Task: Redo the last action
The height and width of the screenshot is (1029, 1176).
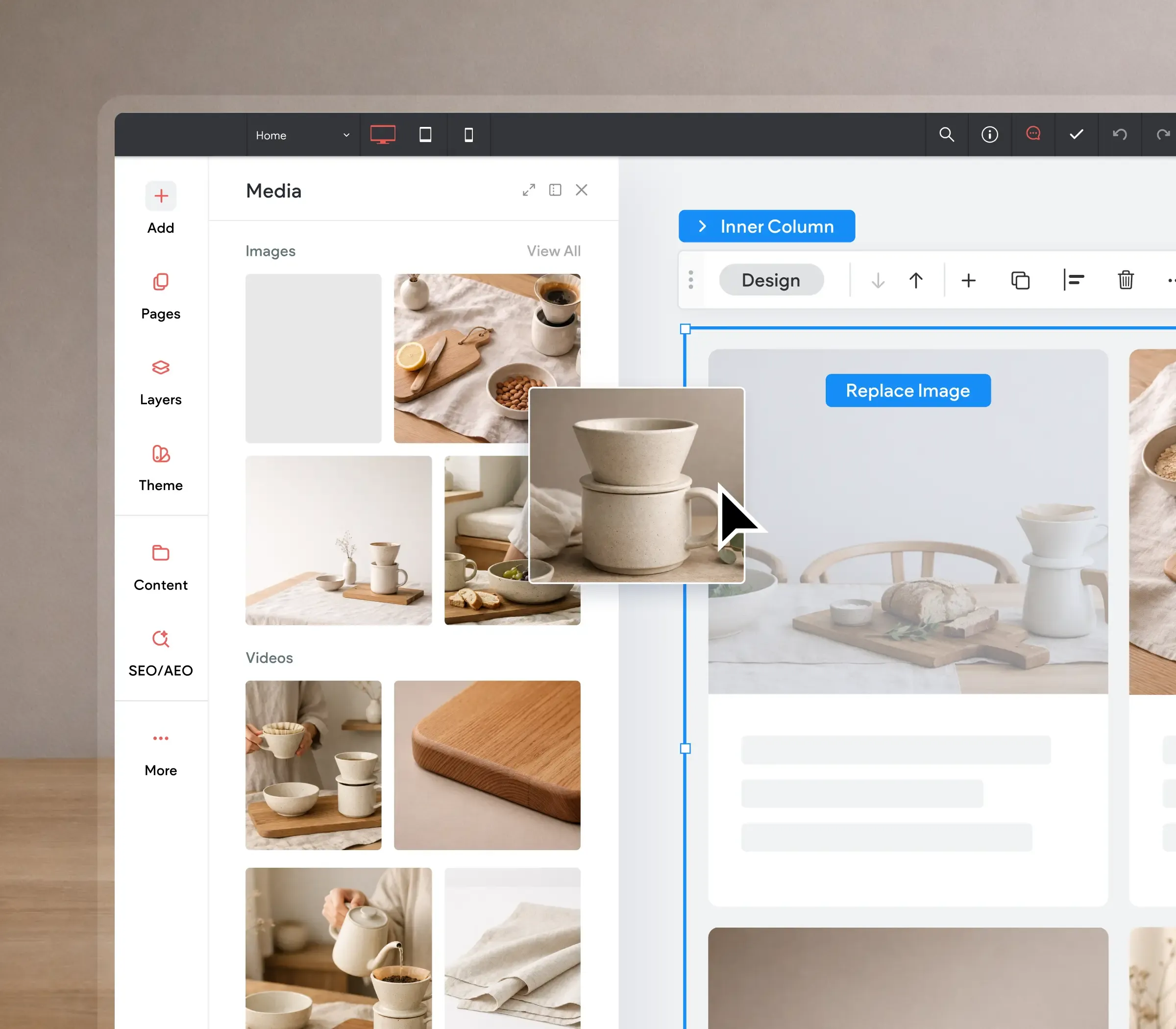Action: 1163,134
